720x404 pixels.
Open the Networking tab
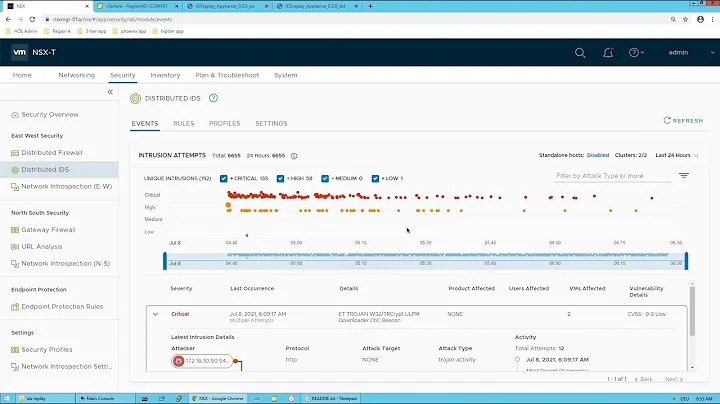(x=76, y=75)
